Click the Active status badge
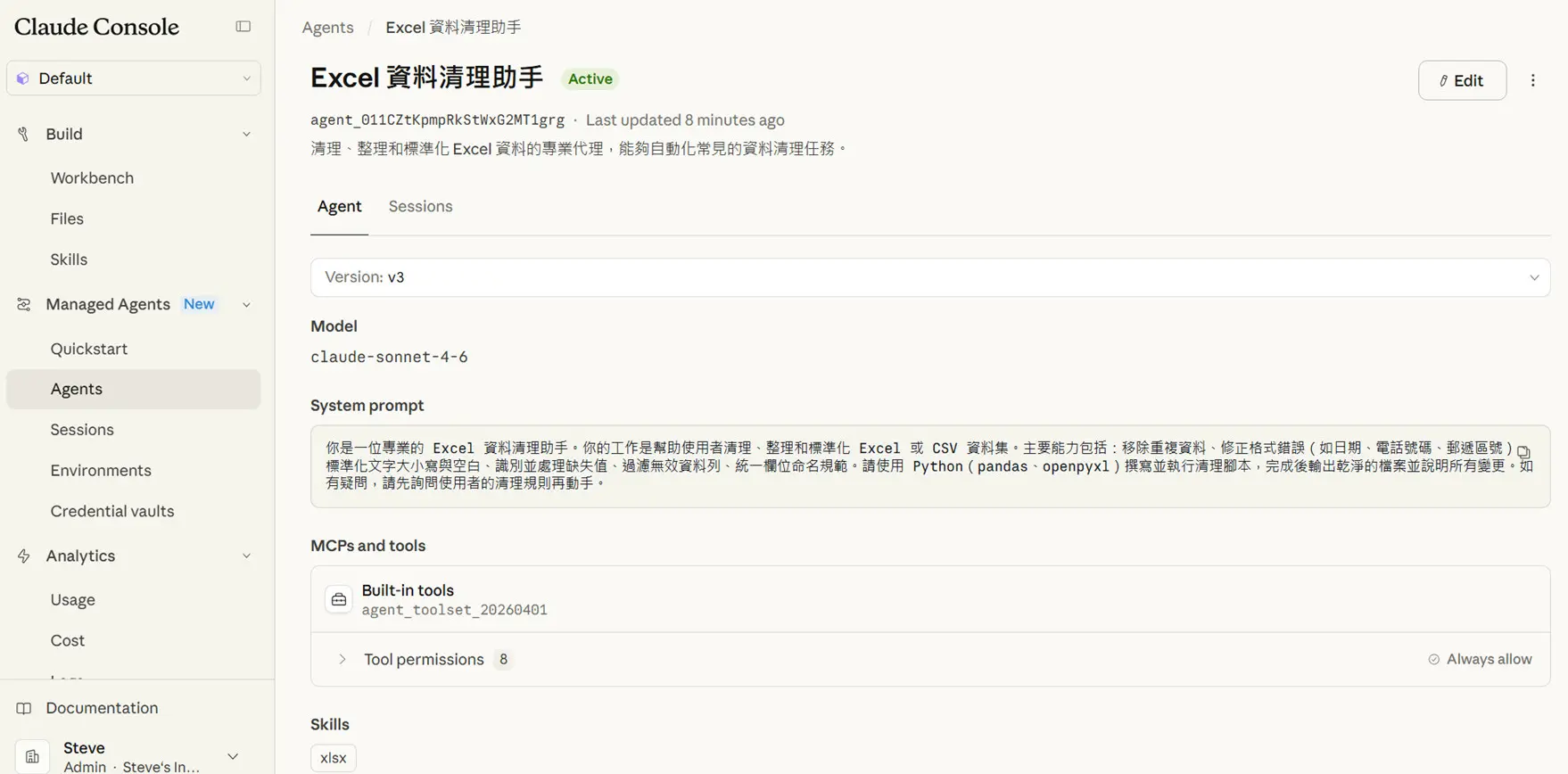This screenshot has width=1568, height=774. pyautogui.click(x=590, y=79)
